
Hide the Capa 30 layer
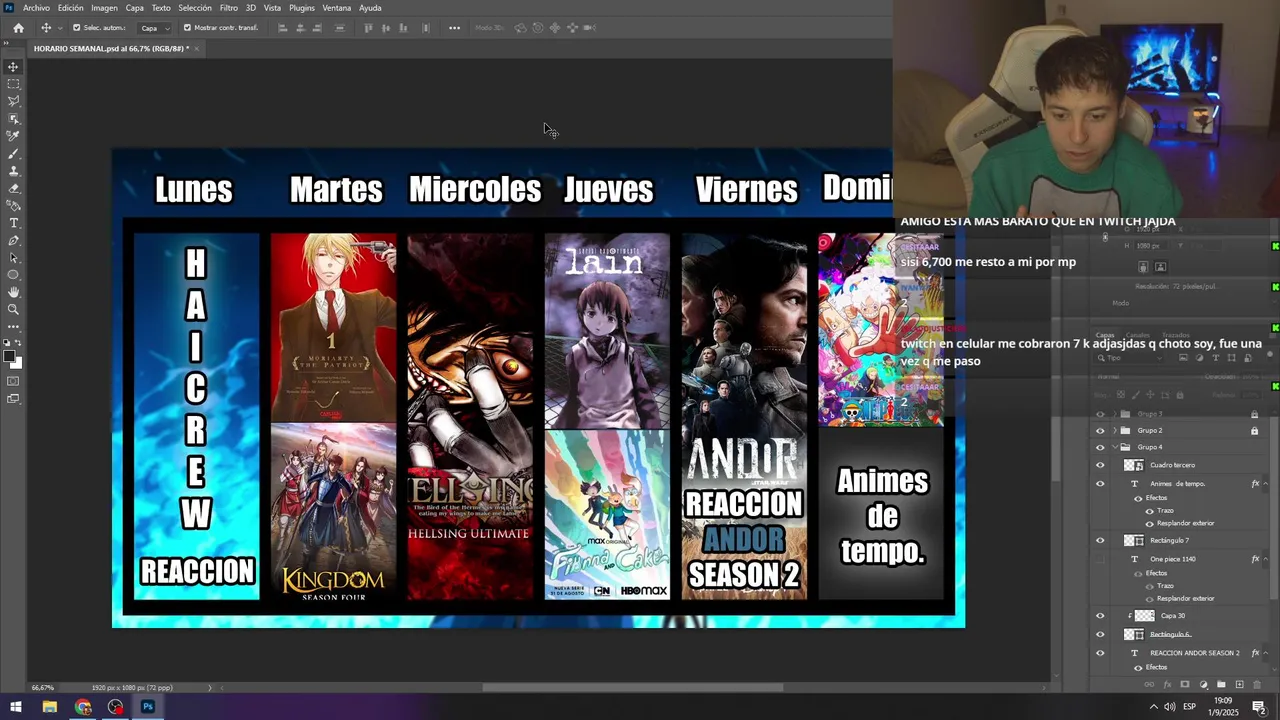point(1100,616)
